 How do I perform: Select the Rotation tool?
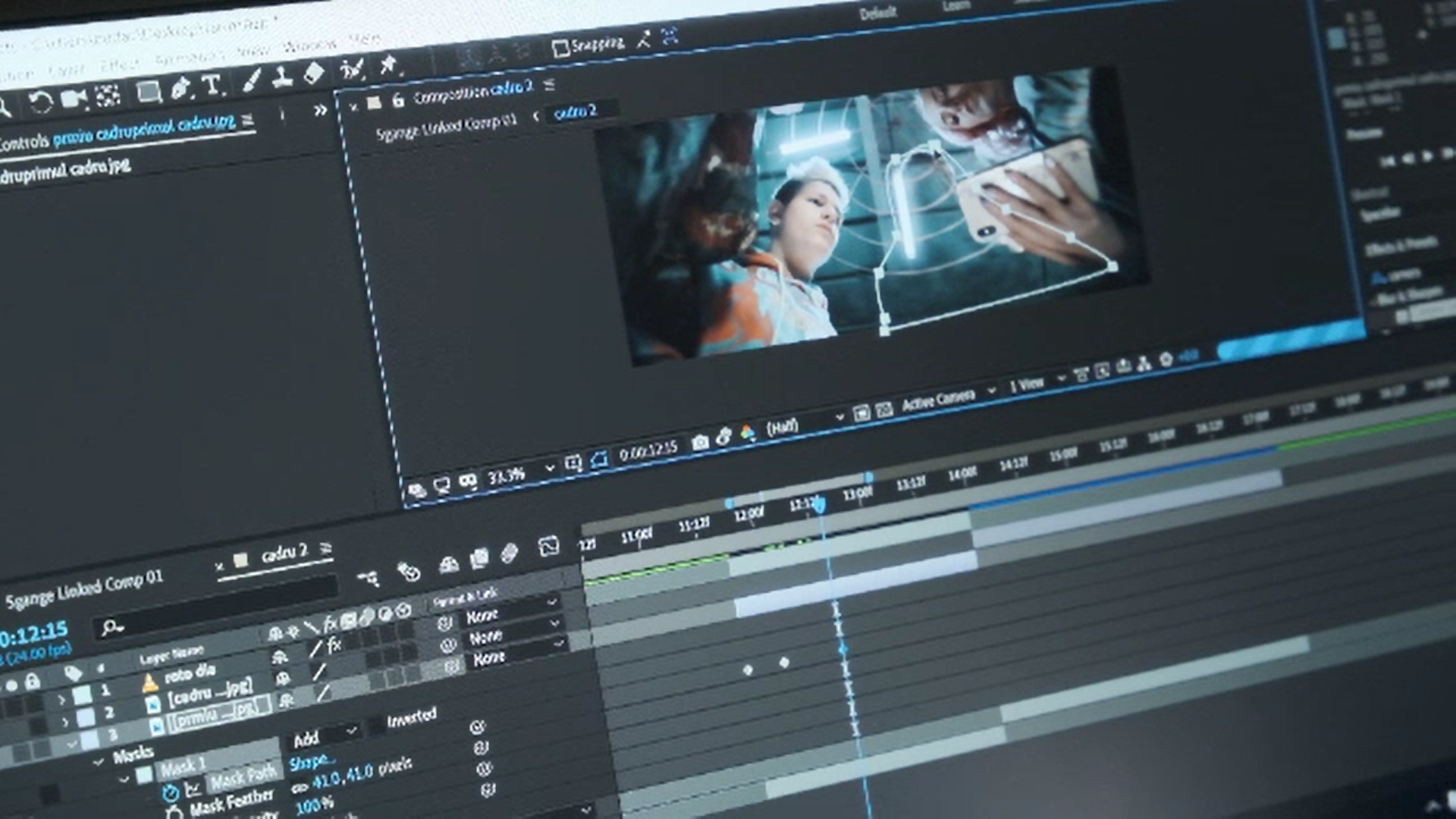click(x=39, y=102)
